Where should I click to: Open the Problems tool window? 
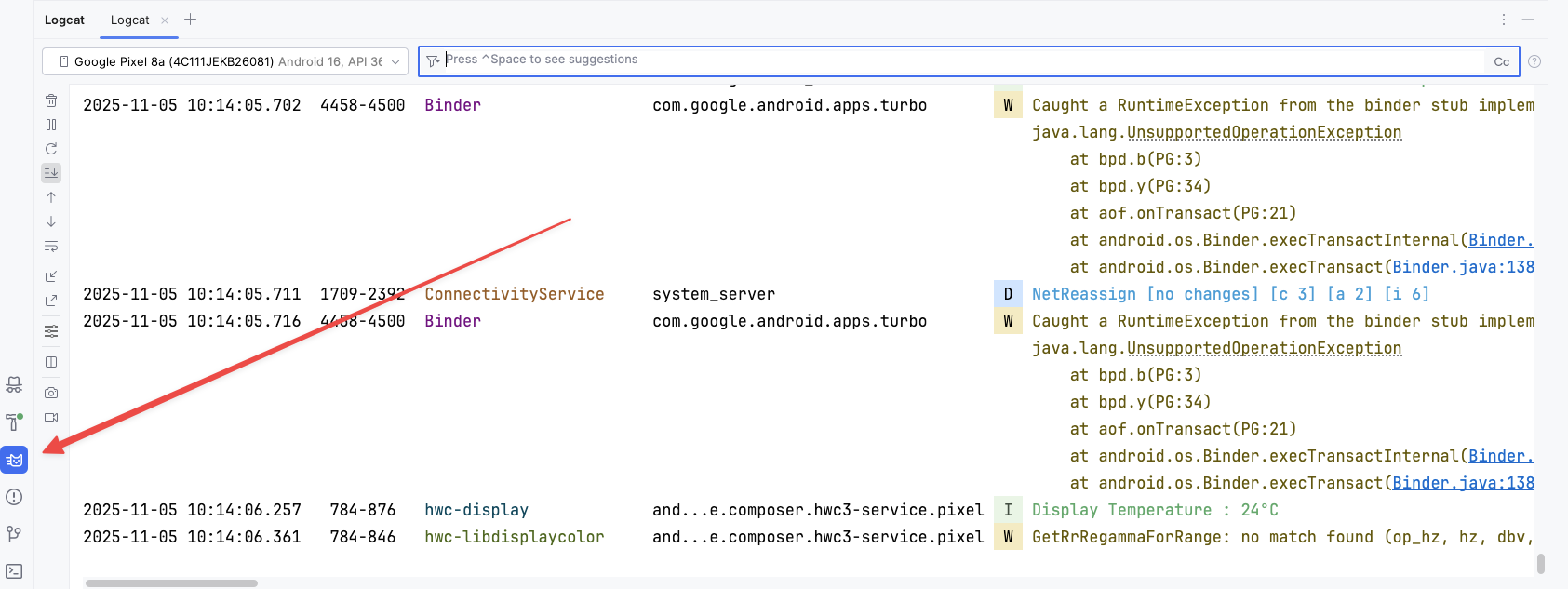tap(14, 497)
